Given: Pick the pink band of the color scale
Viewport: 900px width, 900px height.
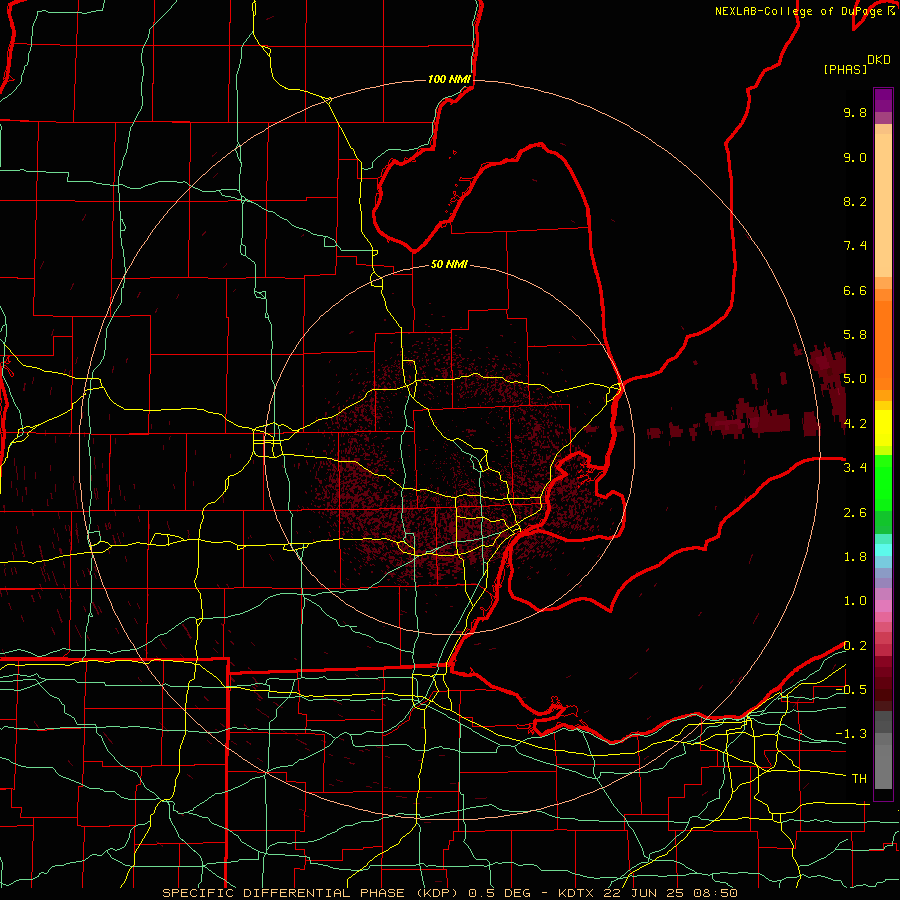Looking at the screenshot, I should coord(883,606).
